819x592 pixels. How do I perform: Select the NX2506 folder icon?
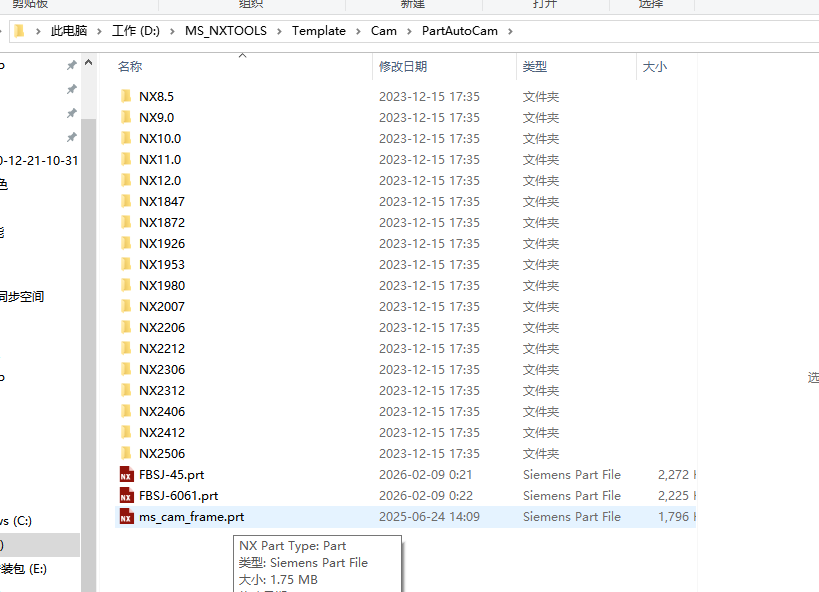126,453
